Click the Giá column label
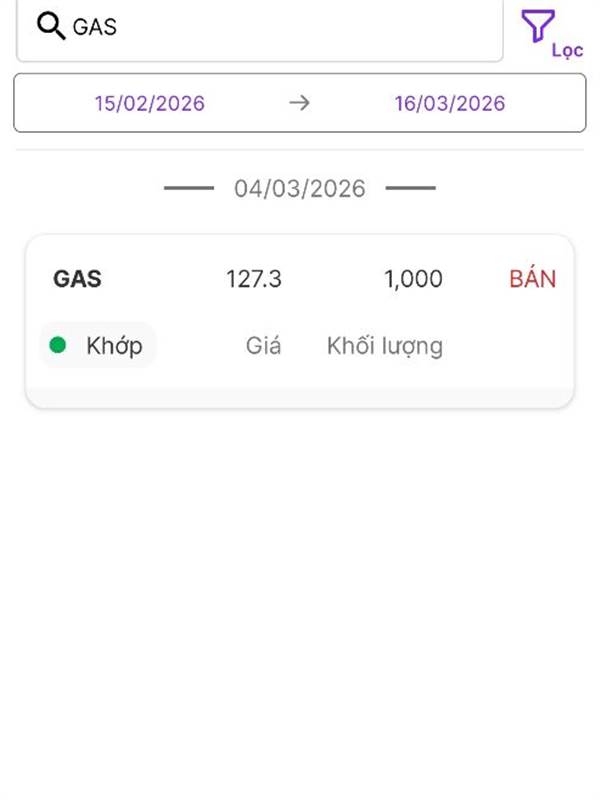This screenshot has height=800, width=600. click(x=263, y=346)
